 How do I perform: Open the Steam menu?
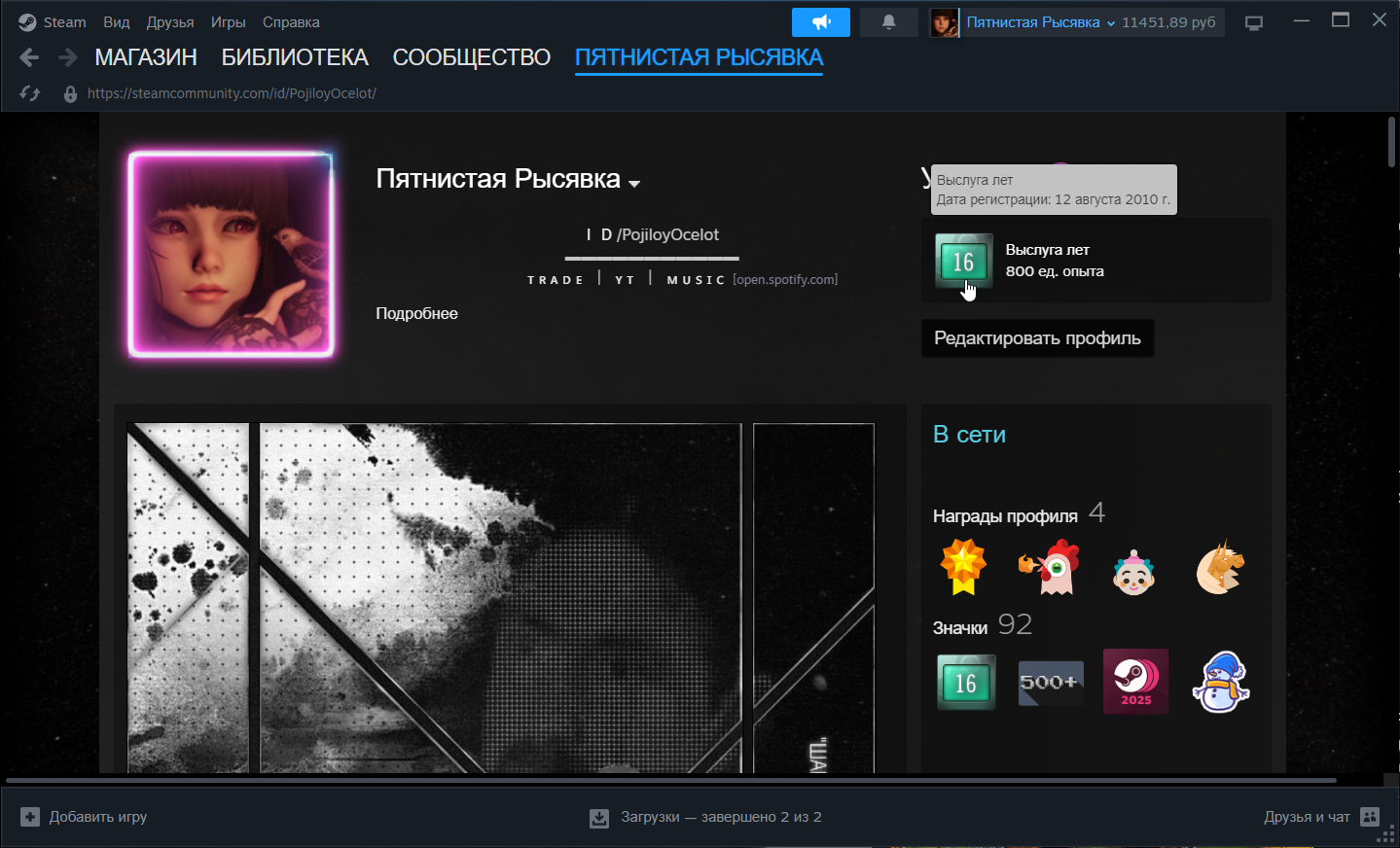(x=64, y=22)
